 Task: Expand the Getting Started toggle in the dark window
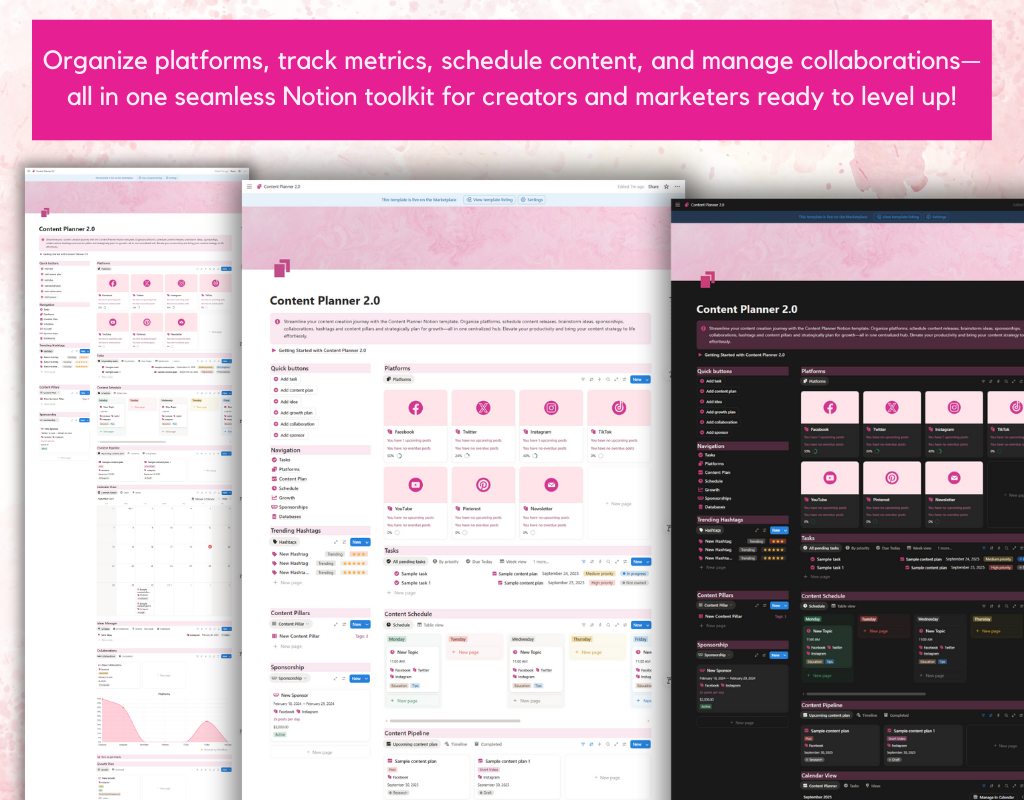tap(699, 355)
